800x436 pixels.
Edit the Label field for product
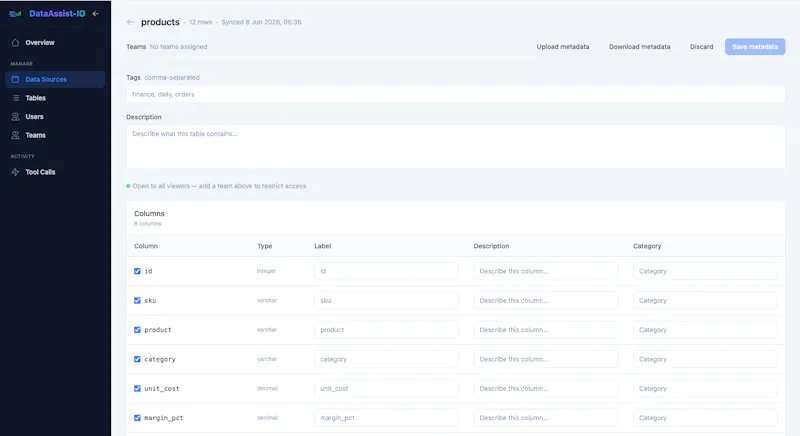coord(386,330)
